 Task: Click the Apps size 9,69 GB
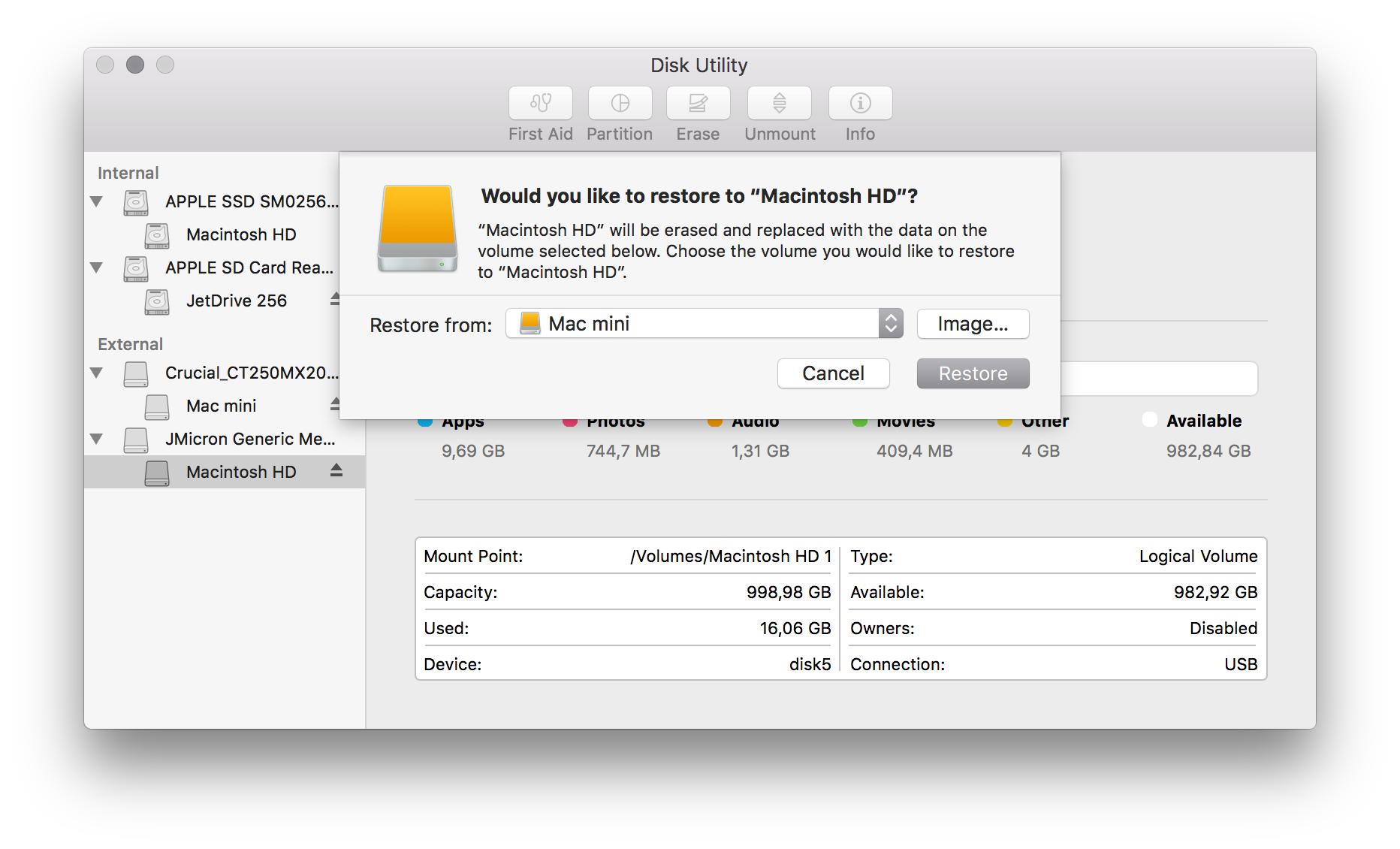[473, 452]
